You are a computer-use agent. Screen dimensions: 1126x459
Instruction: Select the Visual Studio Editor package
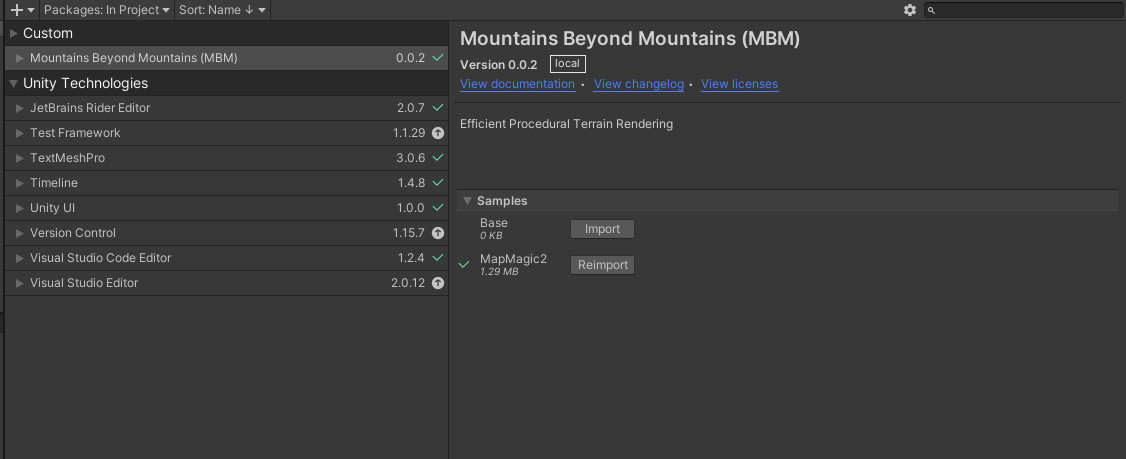point(227,283)
